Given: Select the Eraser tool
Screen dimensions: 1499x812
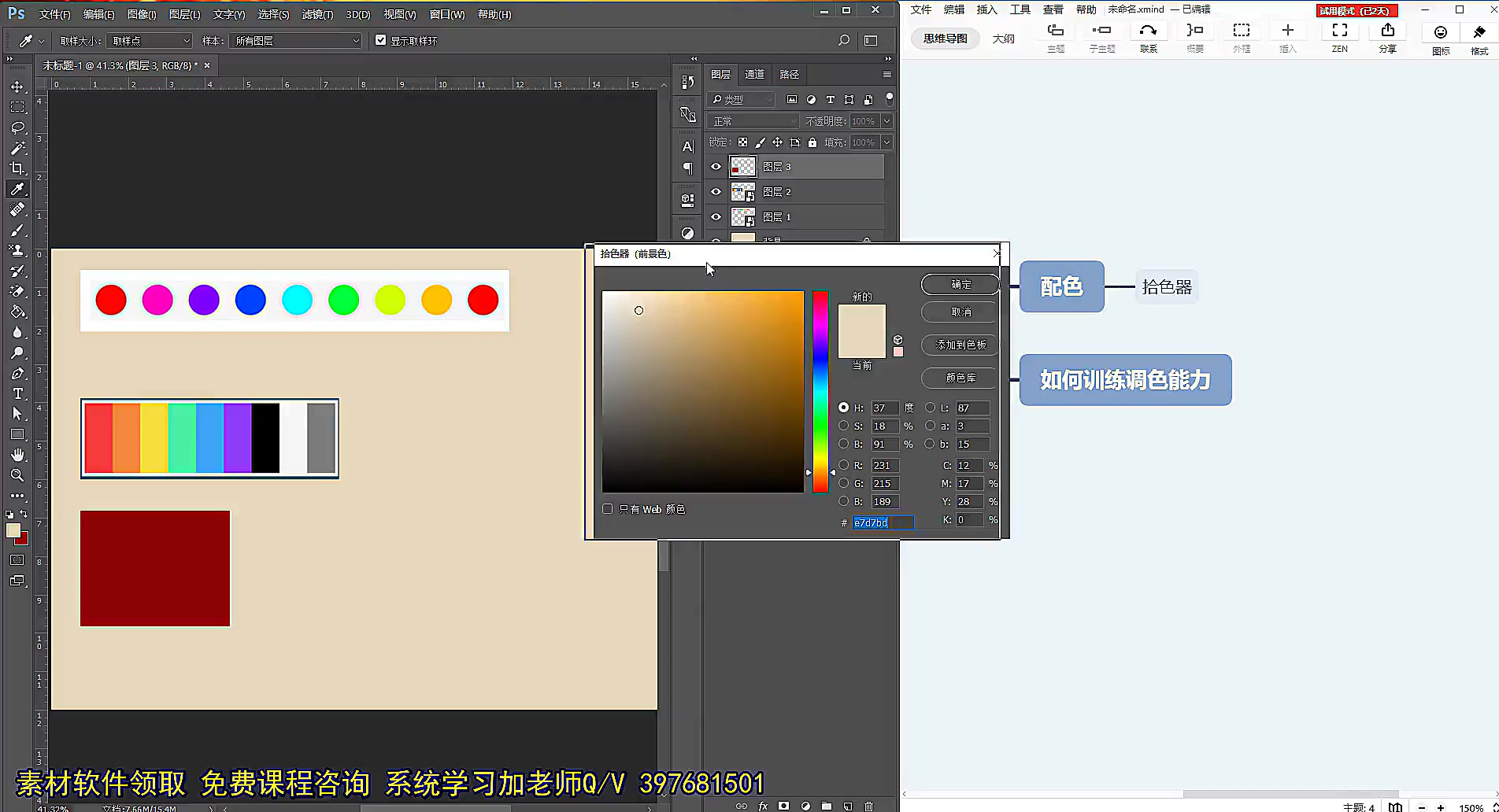Looking at the screenshot, I should (x=17, y=291).
